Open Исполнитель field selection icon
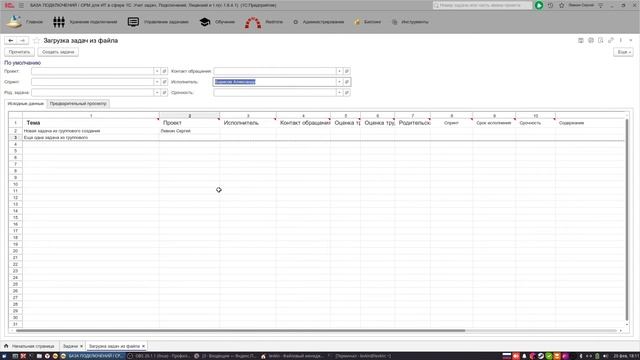This screenshot has width=640, height=360. click(347, 82)
